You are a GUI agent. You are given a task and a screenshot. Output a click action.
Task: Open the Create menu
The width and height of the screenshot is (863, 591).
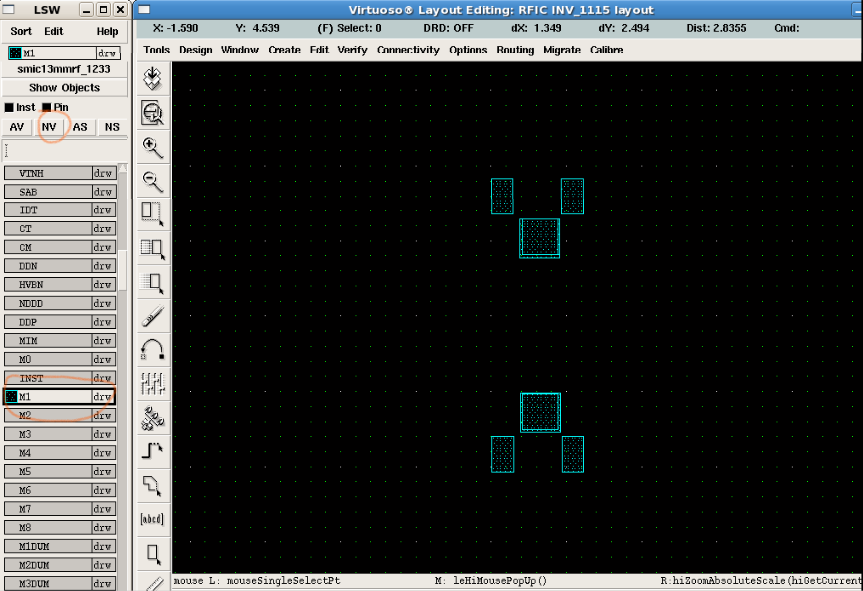(284, 50)
